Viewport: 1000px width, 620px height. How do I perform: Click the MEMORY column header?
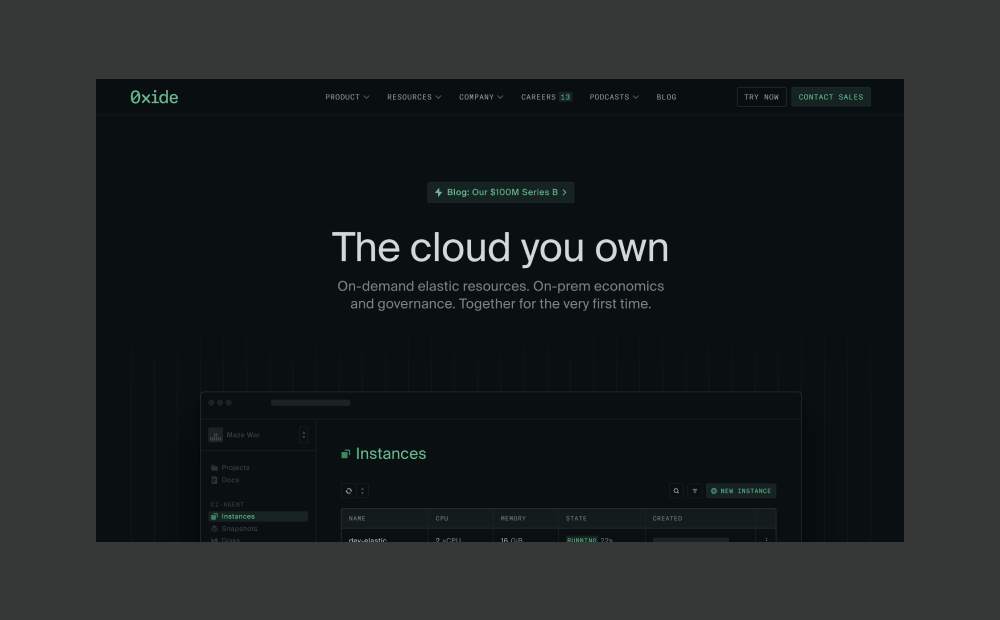[513, 519]
